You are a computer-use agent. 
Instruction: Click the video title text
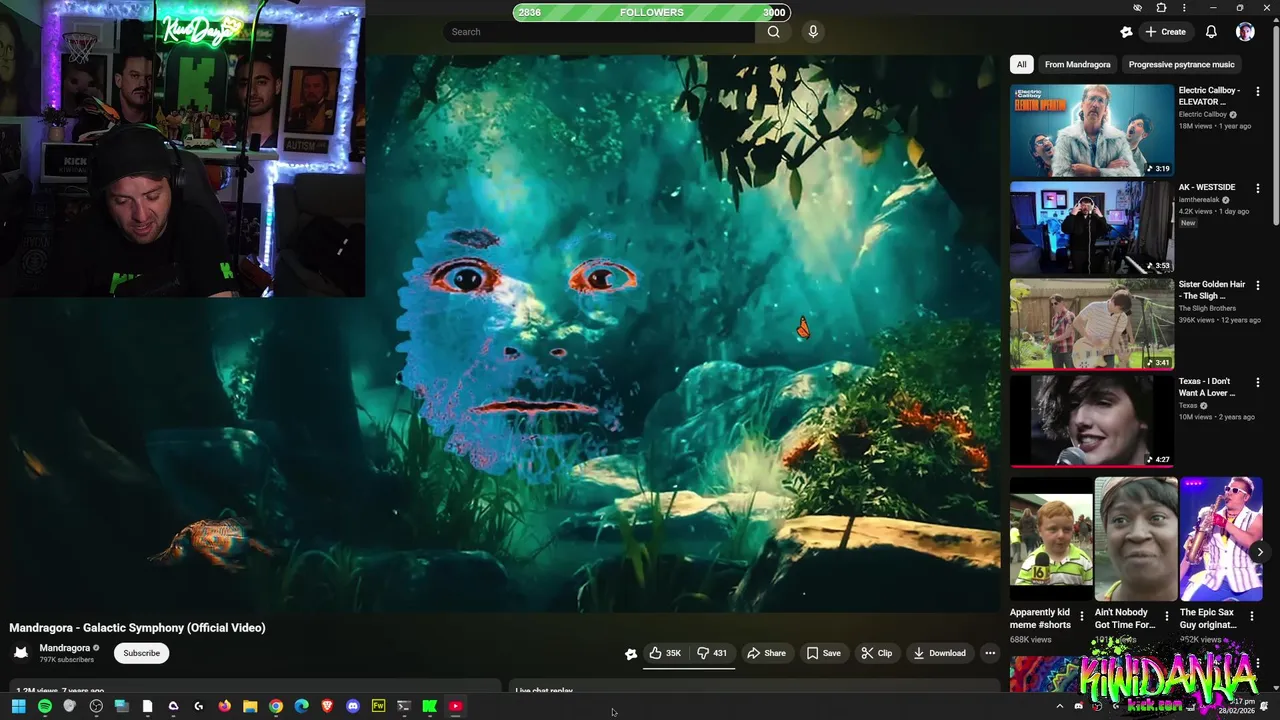pyautogui.click(x=137, y=628)
